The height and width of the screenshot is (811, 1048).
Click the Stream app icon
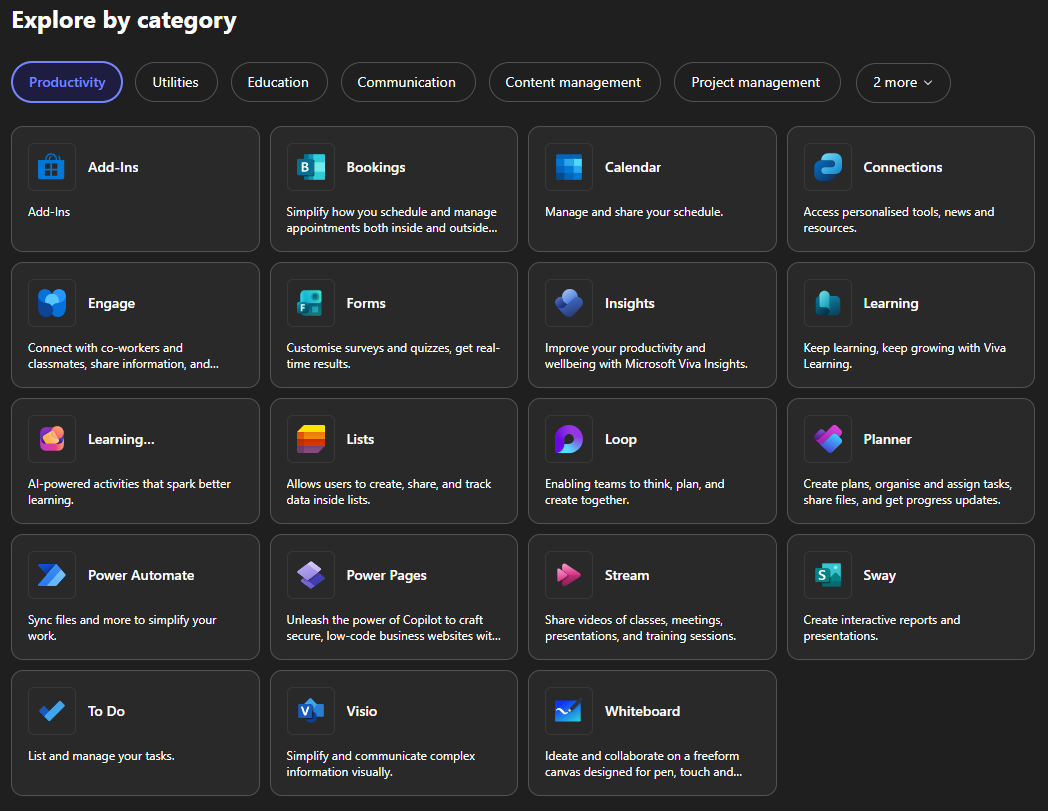point(569,575)
